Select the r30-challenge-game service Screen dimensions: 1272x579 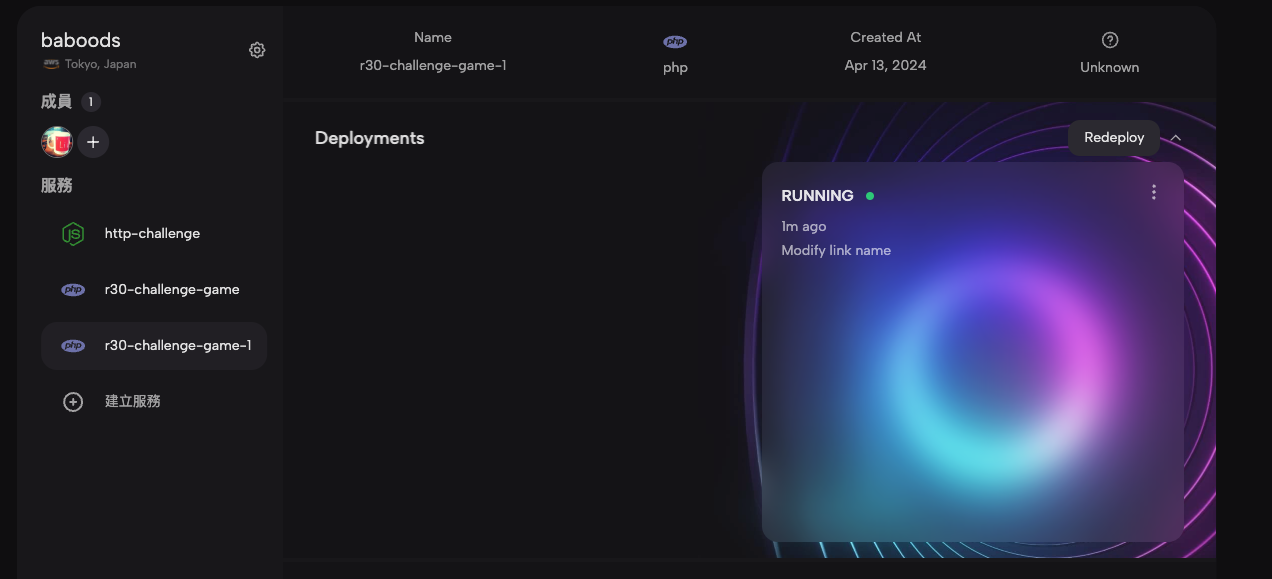click(171, 290)
